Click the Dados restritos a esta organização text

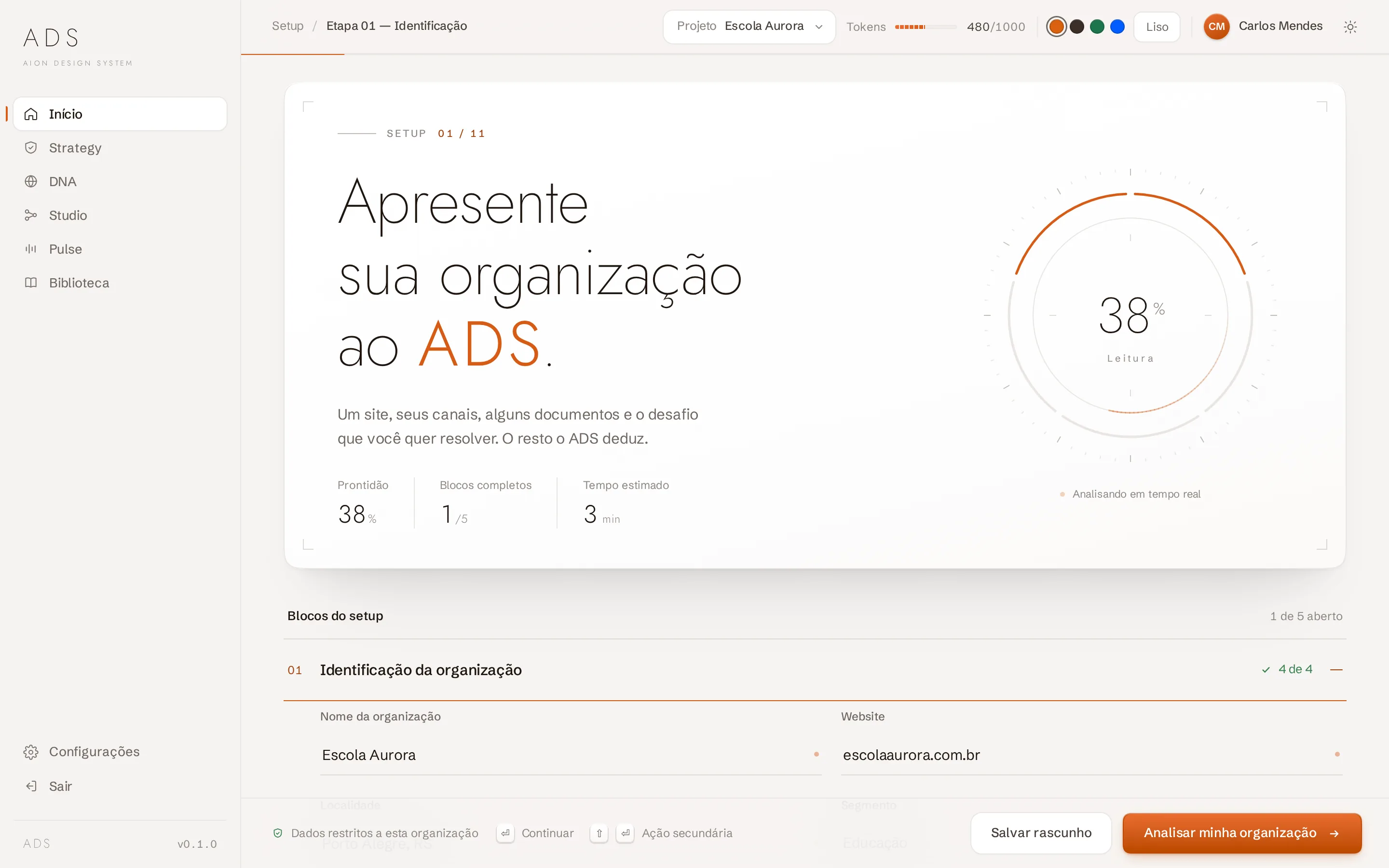pos(384,833)
